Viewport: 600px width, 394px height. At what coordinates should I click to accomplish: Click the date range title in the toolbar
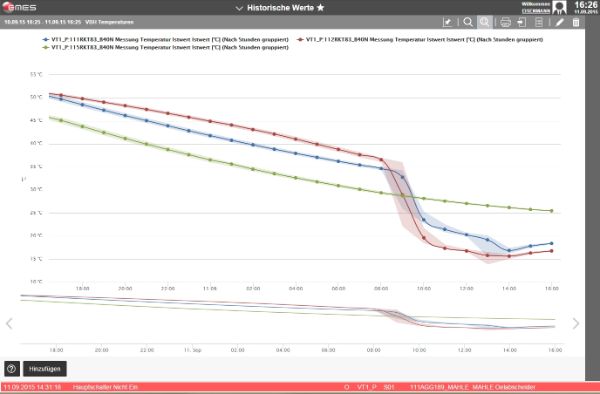[x=69, y=22]
